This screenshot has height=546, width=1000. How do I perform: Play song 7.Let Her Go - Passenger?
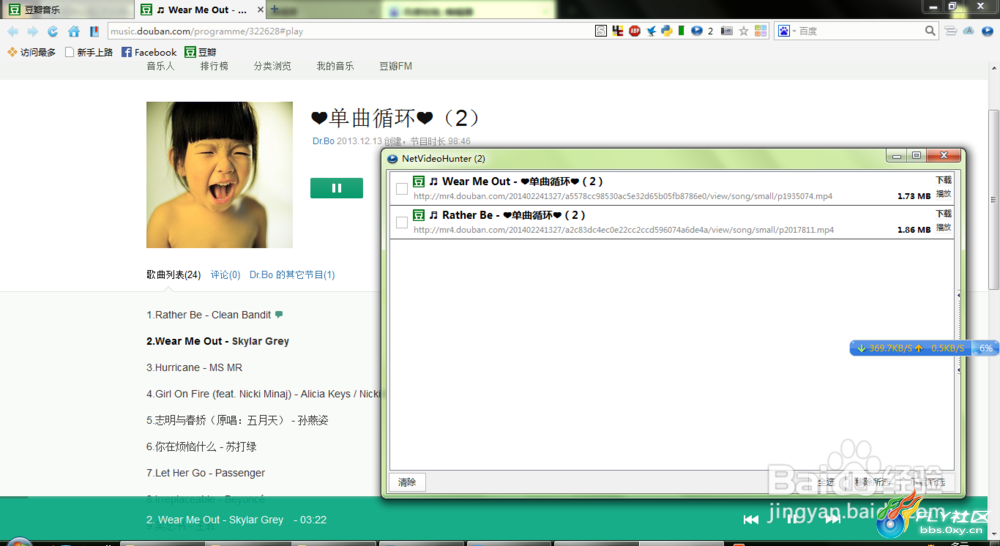coord(205,473)
